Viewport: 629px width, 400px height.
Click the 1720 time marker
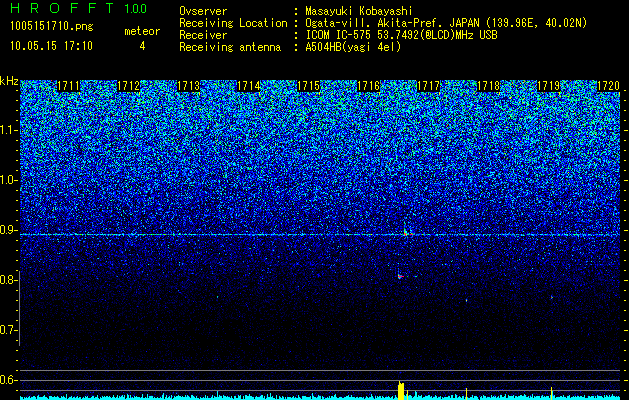(x=609, y=86)
